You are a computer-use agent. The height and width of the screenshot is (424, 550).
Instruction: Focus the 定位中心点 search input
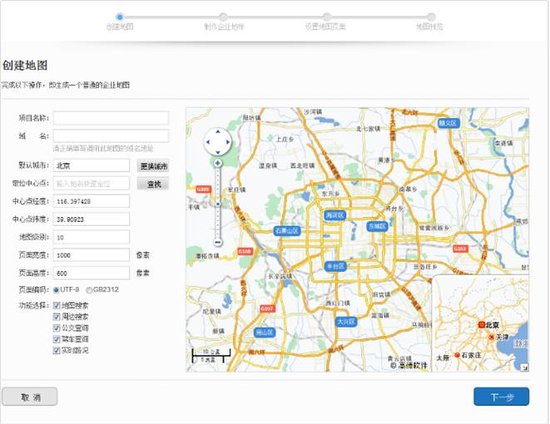[91, 183]
